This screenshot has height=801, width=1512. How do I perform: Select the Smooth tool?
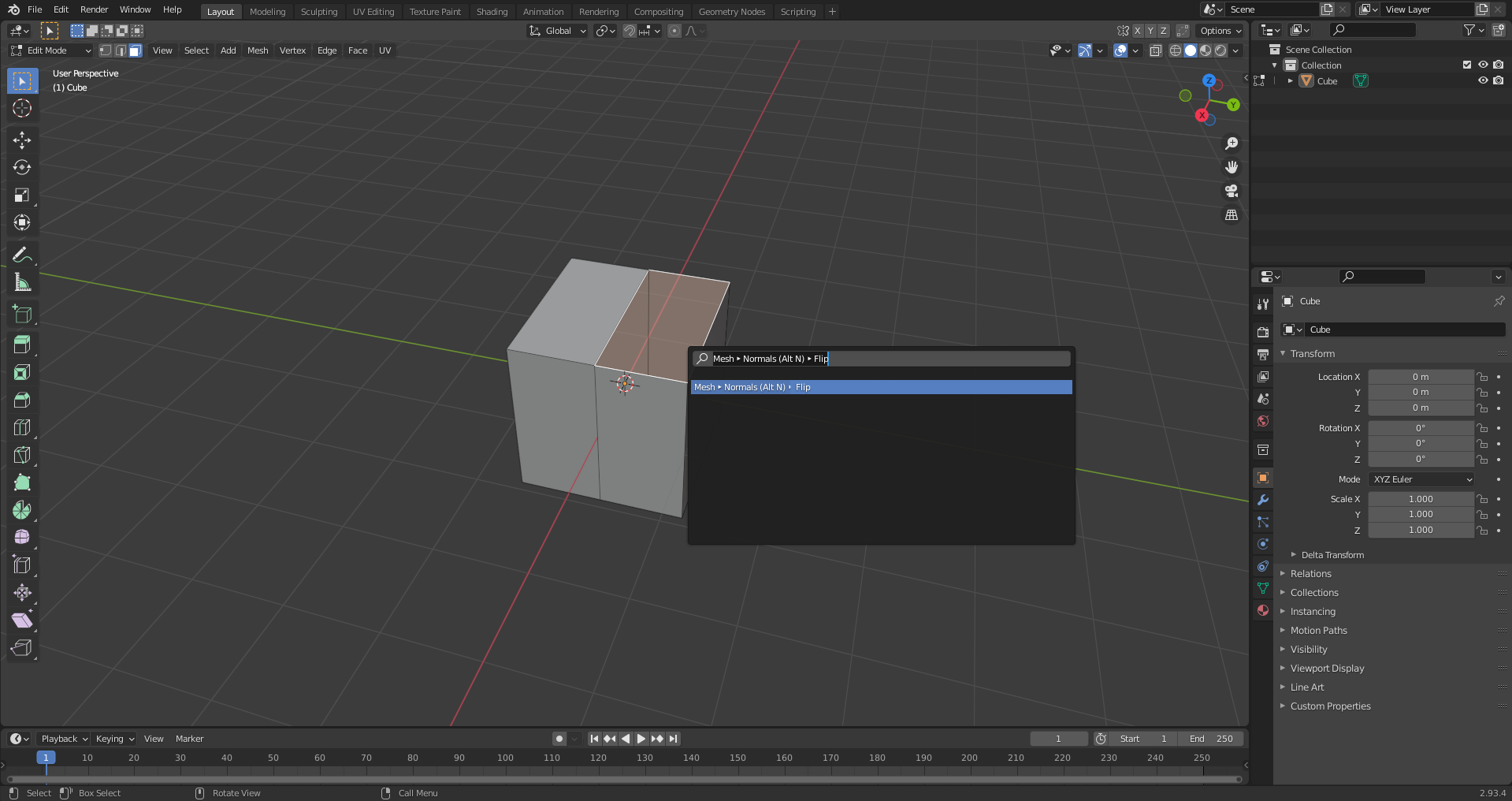22,538
